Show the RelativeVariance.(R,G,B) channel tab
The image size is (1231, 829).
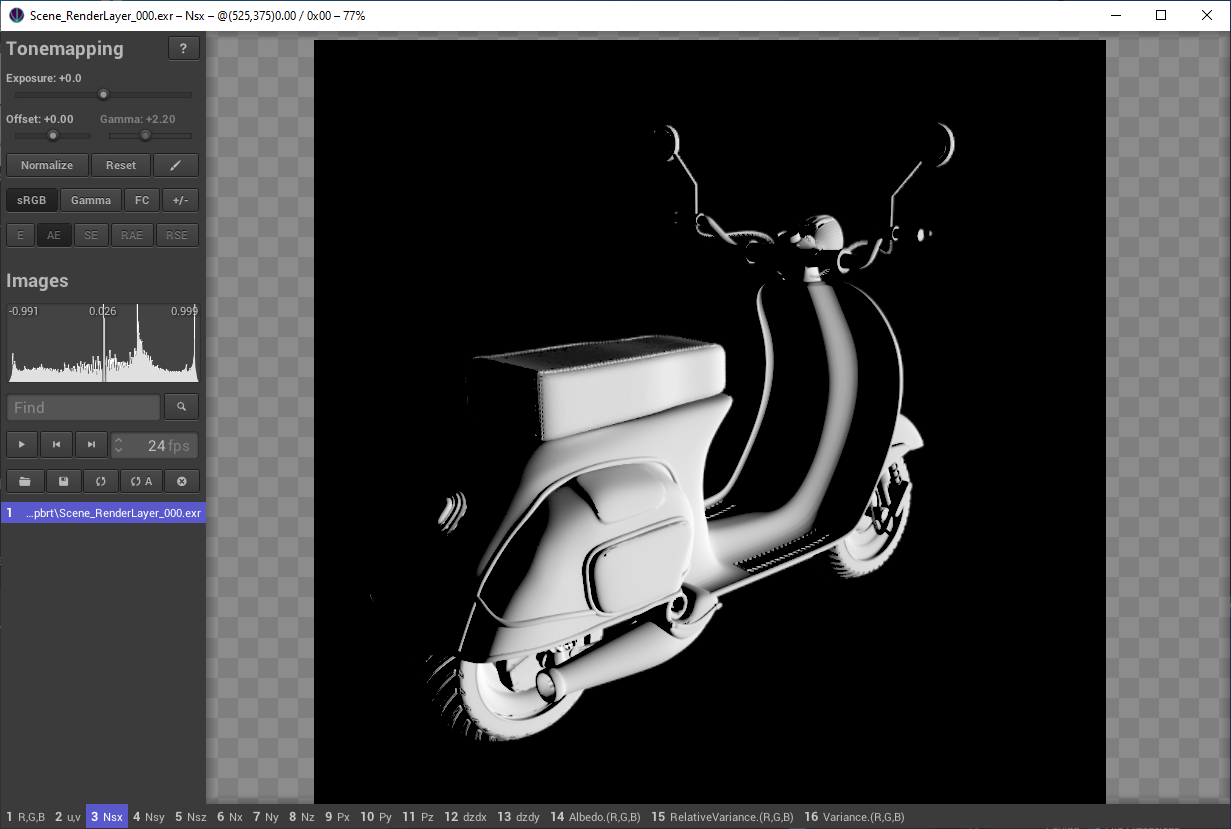723,817
